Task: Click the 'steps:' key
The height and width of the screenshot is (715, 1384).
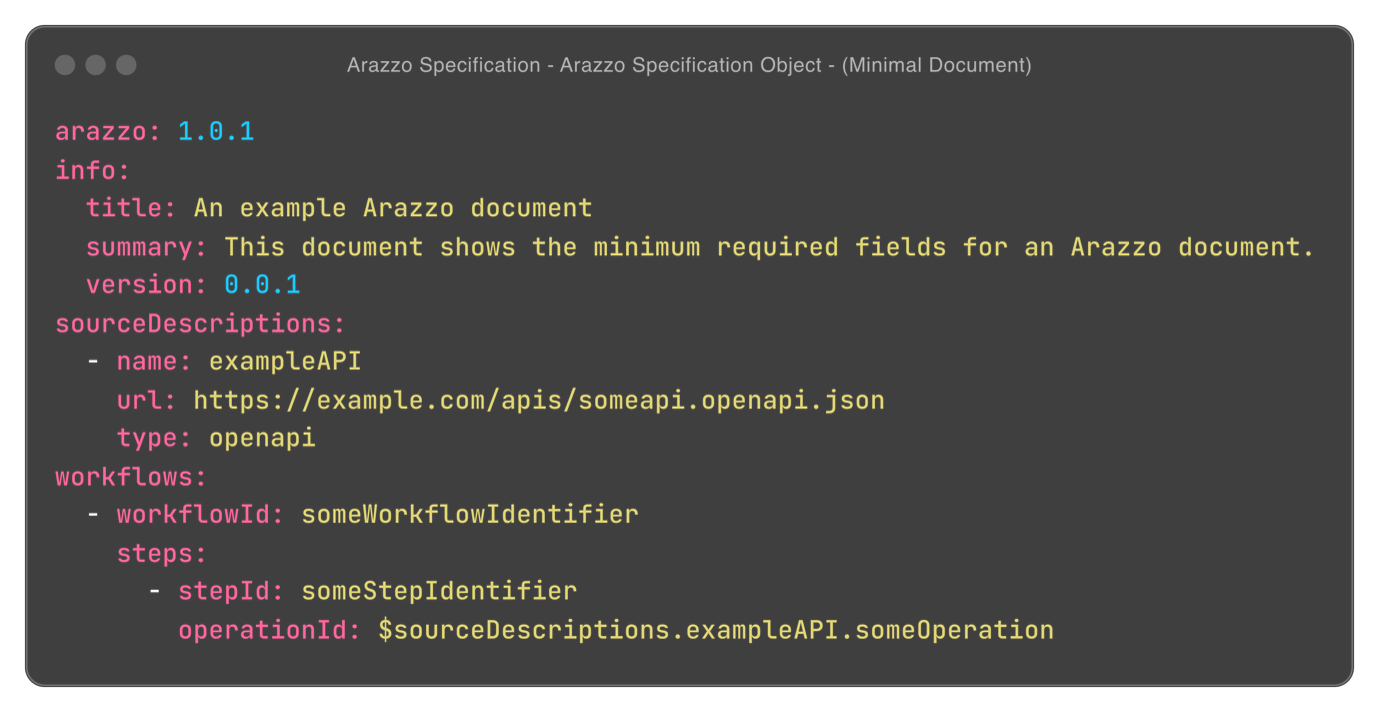Action: tap(163, 553)
